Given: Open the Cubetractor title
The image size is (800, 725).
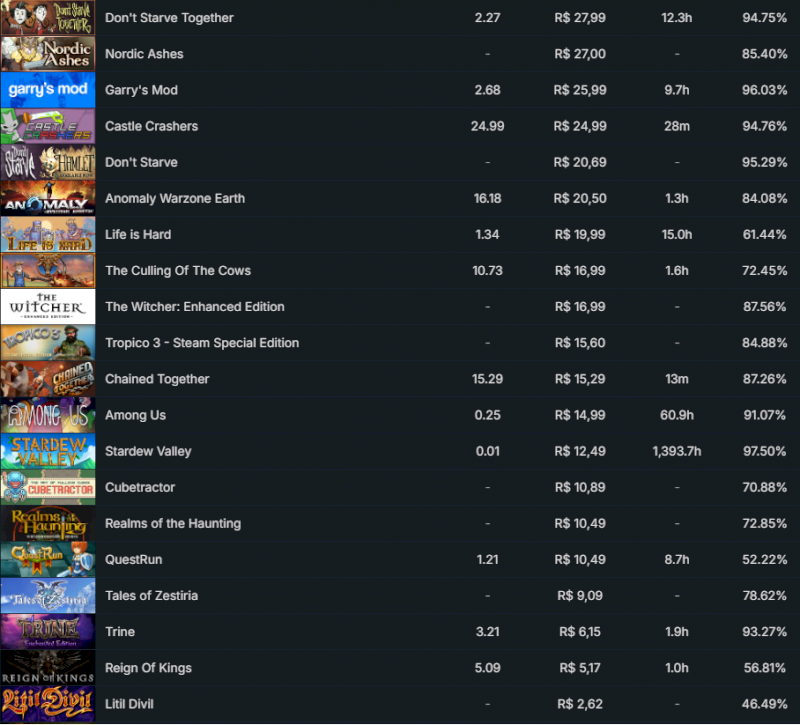Looking at the screenshot, I should (x=140, y=487).
